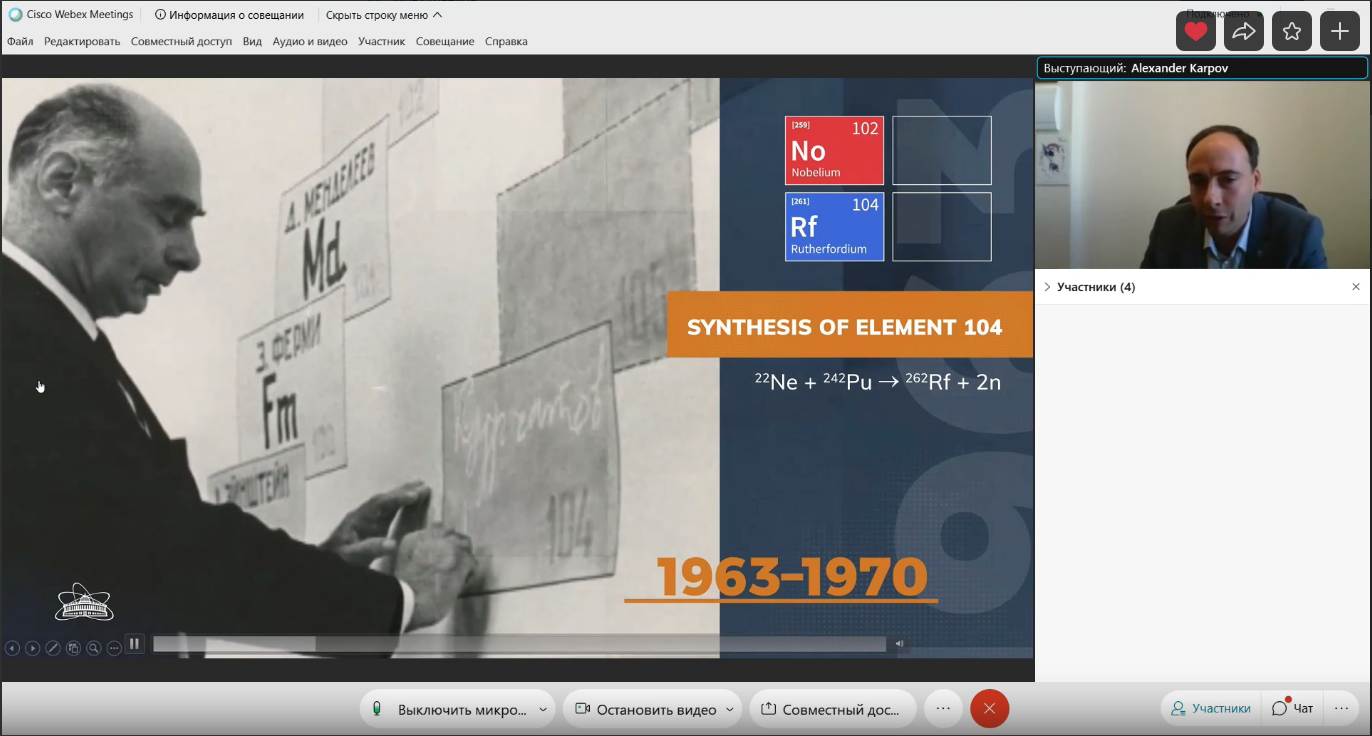Open the Совещание menu

(x=445, y=41)
